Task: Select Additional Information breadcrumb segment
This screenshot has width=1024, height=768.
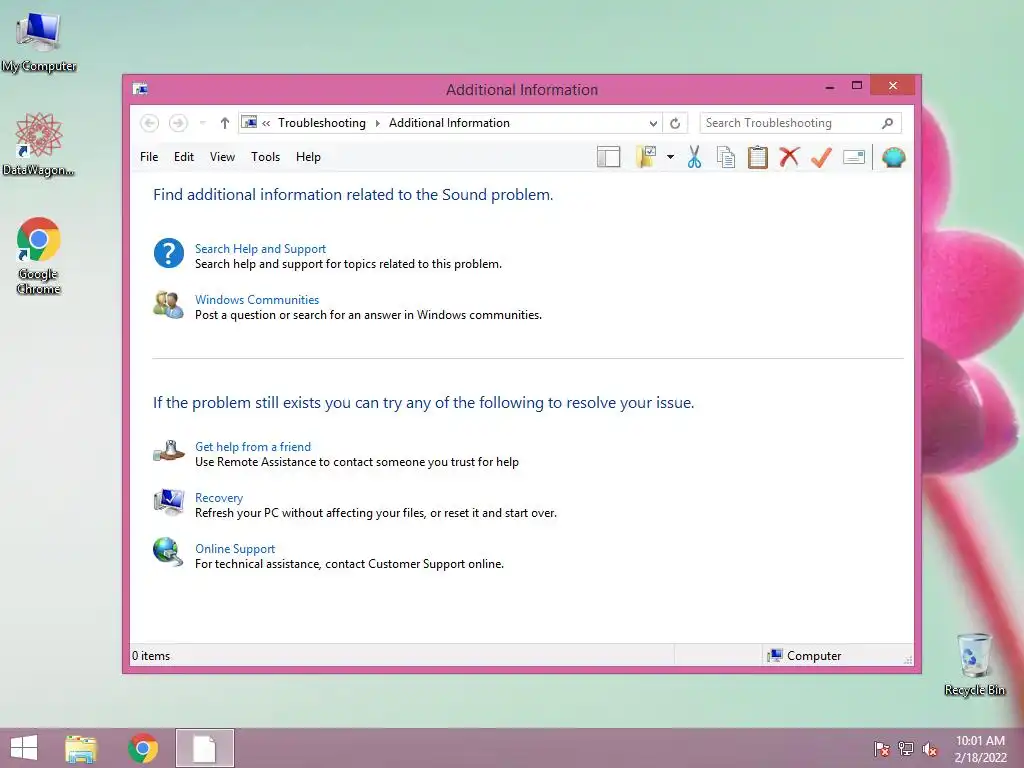Action: click(449, 123)
